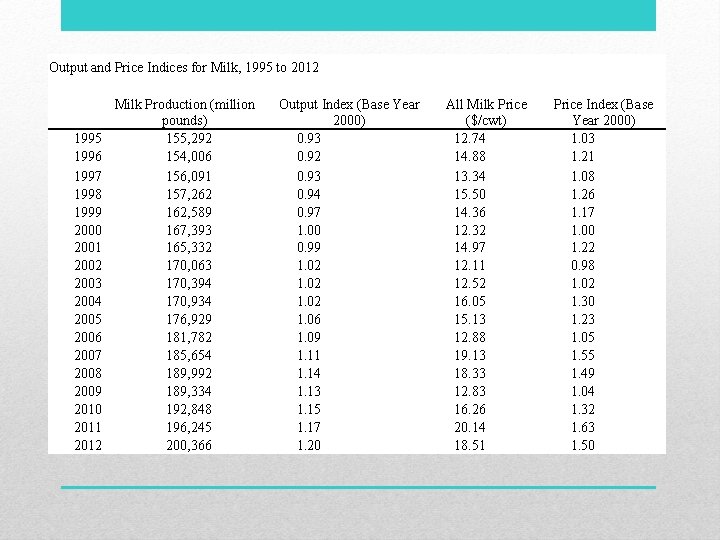
Task: Select production value 170,394
Action: [x=189, y=283]
